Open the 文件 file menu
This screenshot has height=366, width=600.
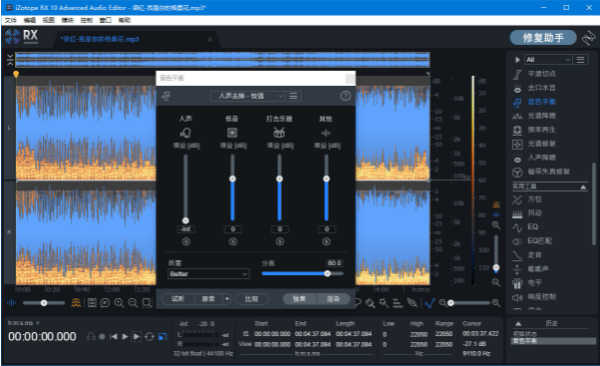point(11,20)
